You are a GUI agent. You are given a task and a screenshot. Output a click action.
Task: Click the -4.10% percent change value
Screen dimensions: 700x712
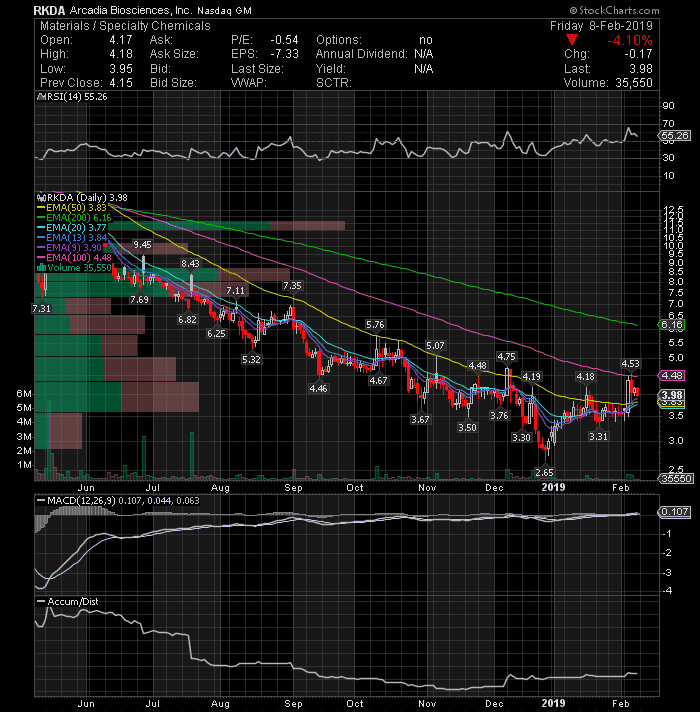coord(630,40)
